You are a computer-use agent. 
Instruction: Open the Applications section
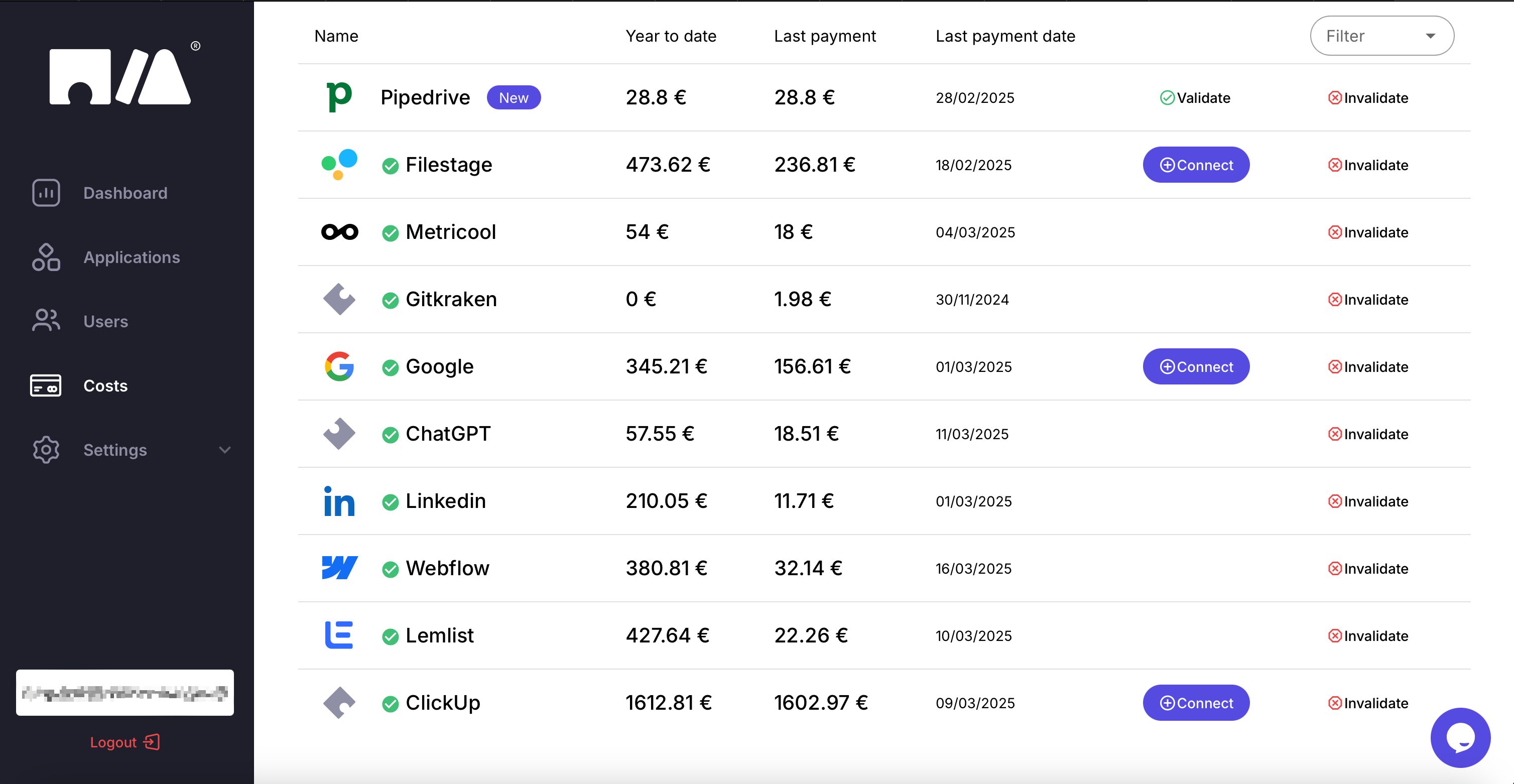[132, 257]
